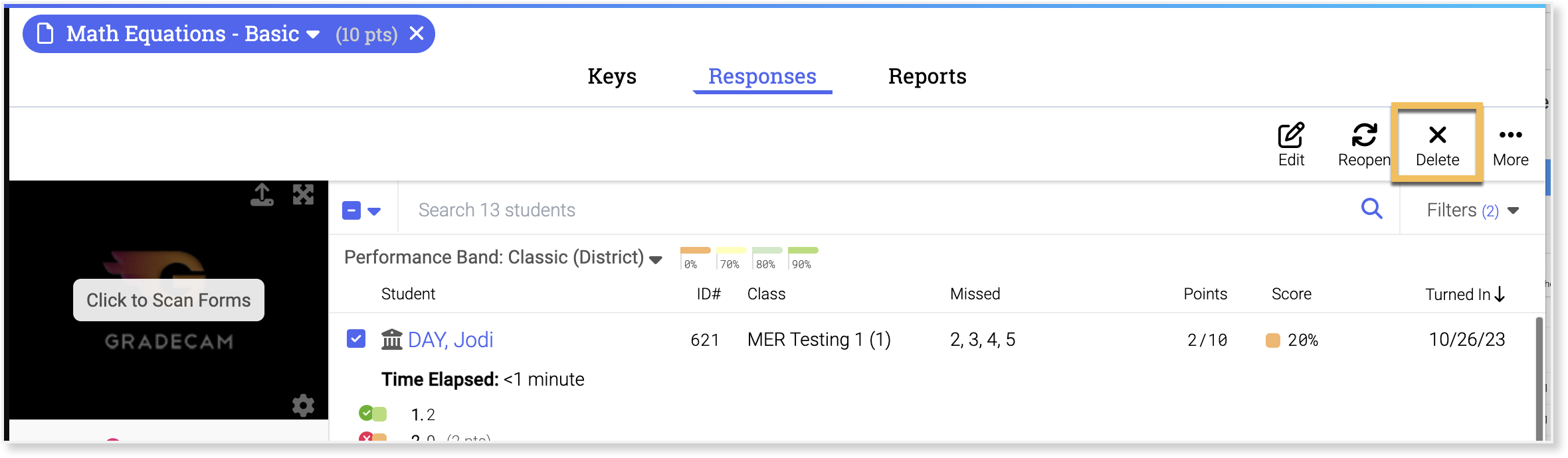Close Math Equations - Basic assignment
This screenshot has width=1568, height=458.
pyautogui.click(x=417, y=33)
